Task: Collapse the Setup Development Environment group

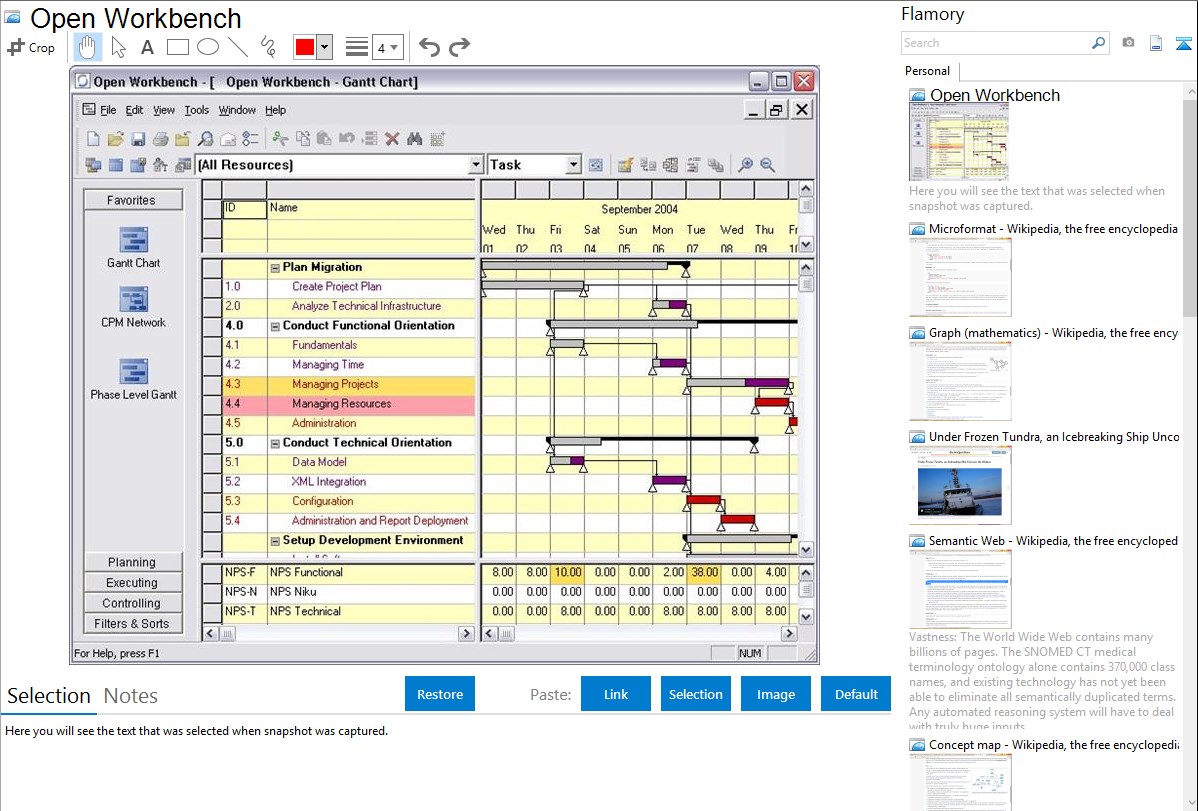Action: pyautogui.click(x=275, y=541)
